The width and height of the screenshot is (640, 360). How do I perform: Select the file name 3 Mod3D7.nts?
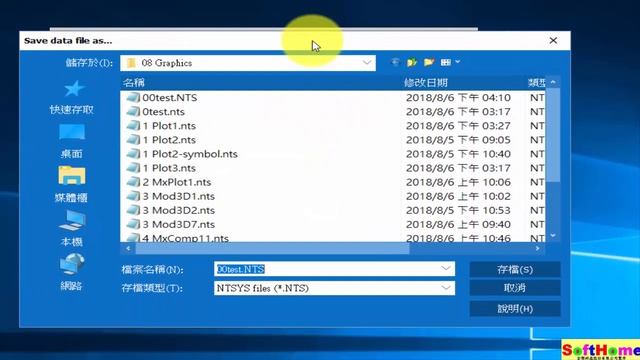point(179,224)
